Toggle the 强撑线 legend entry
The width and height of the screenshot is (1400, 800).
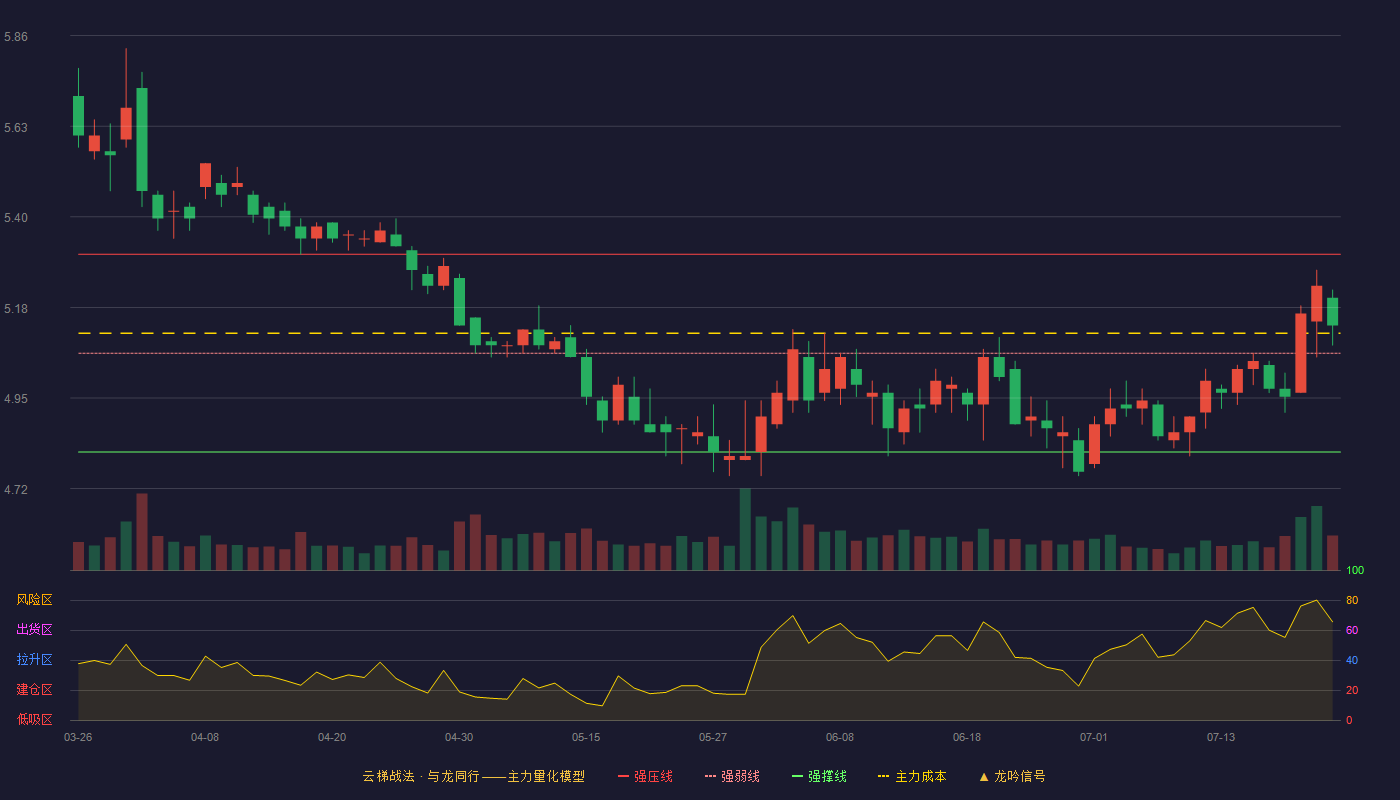pos(819,776)
